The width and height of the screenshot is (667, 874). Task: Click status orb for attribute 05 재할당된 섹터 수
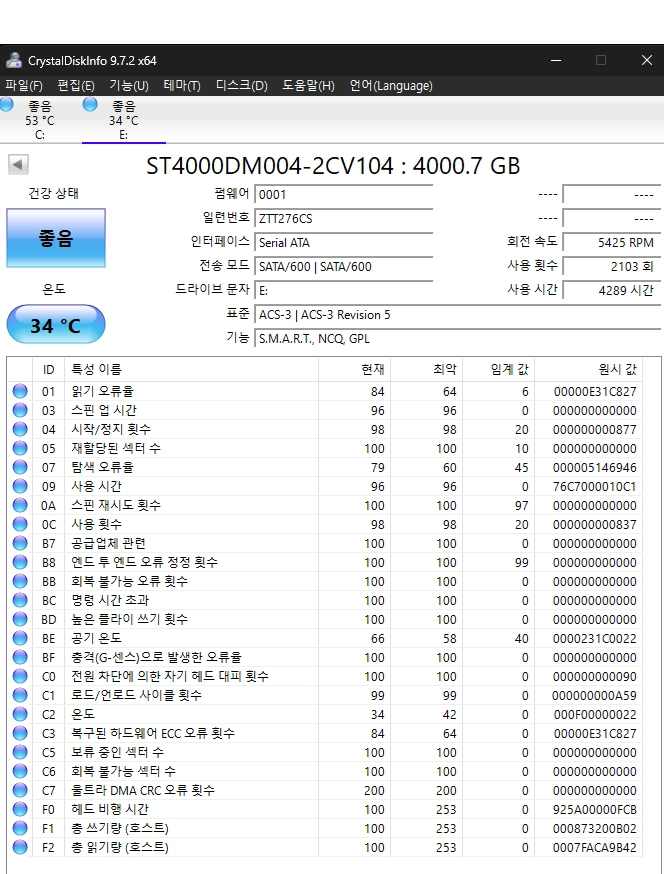pyautogui.click(x=20, y=448)
